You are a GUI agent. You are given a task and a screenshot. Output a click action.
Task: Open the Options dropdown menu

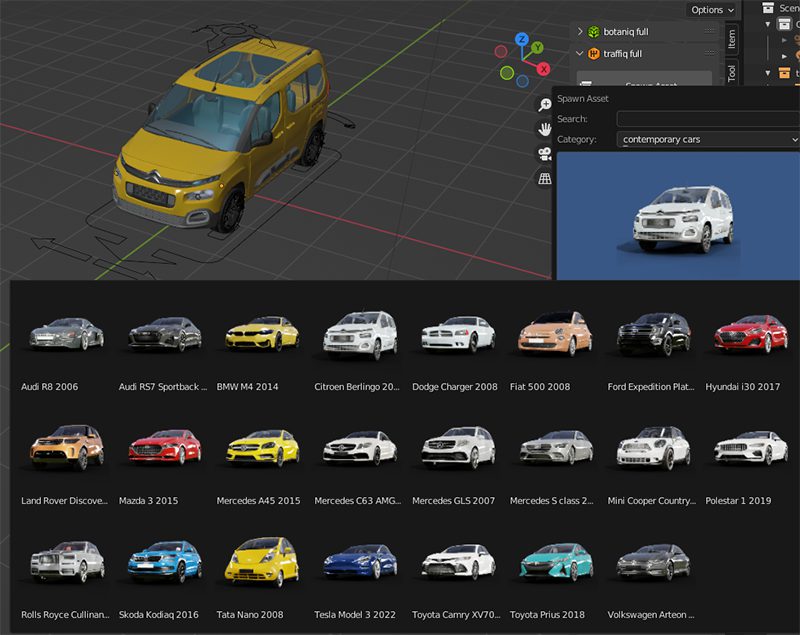pyautogui.click(x=712, y=10)
